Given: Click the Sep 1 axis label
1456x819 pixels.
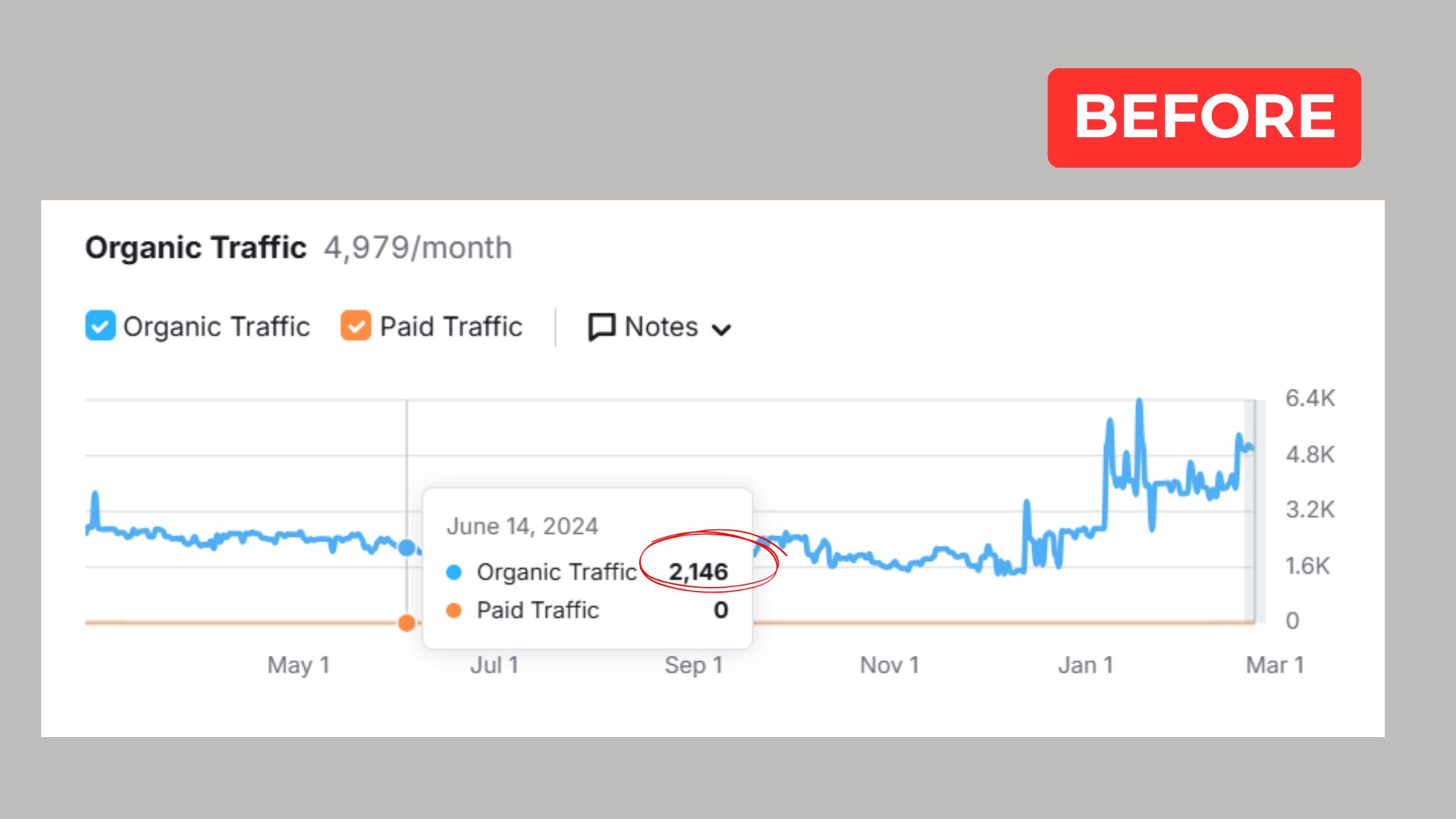Looking at the screenshot, I should (694, 665).
